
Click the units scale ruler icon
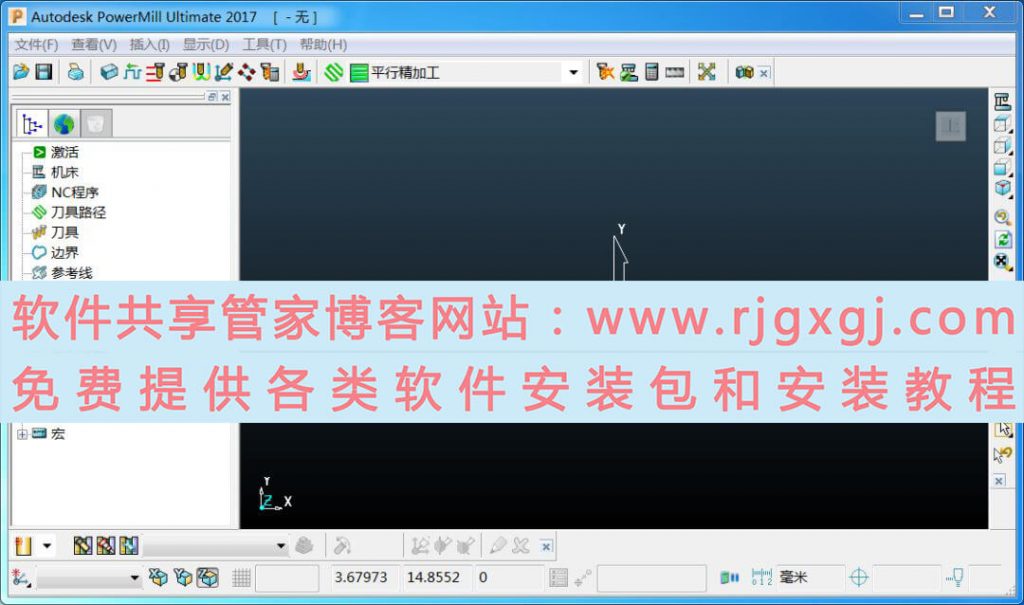[x=761, y=578]
